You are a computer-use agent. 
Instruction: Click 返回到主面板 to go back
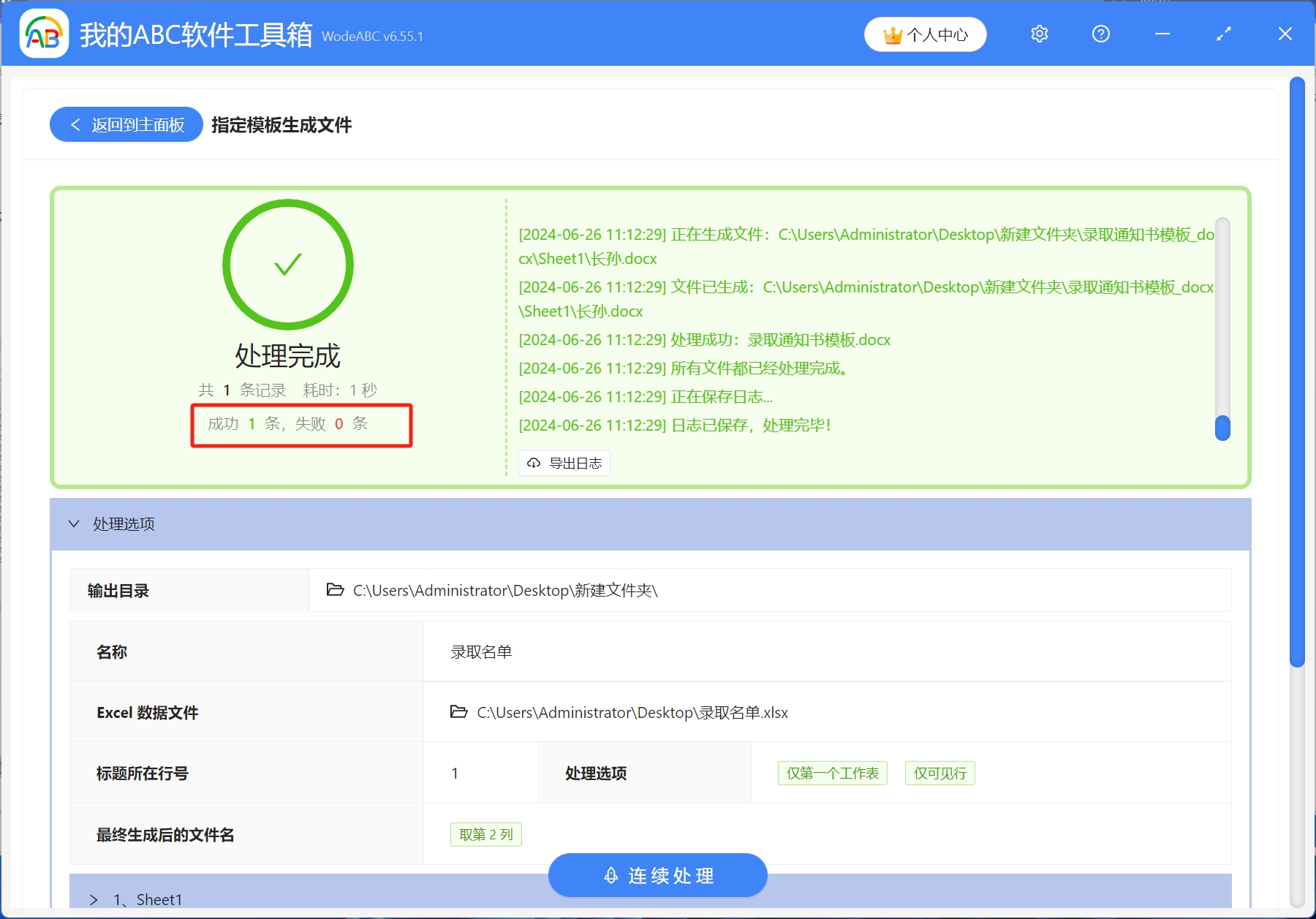125,124
